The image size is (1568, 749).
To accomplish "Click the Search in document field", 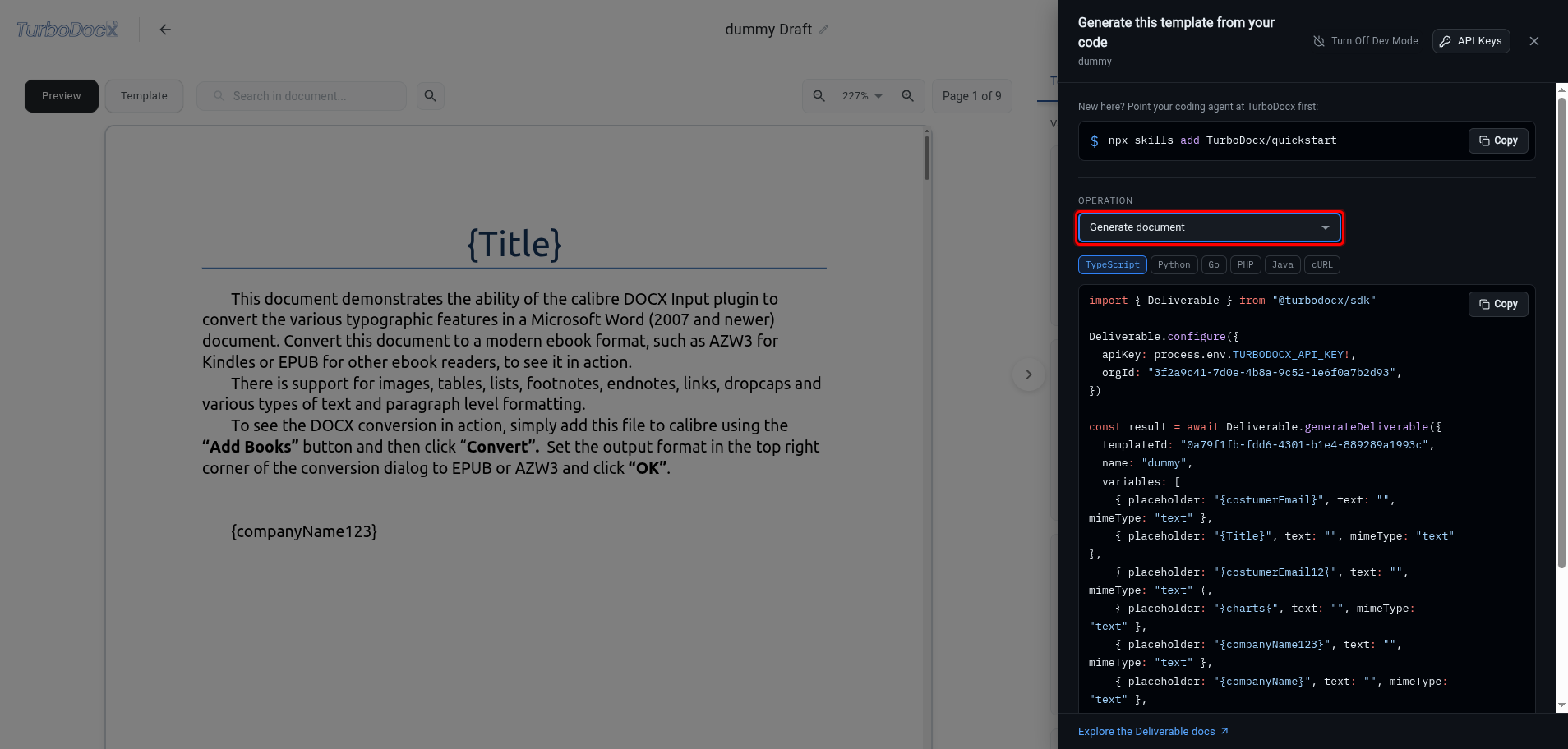I will pos(302,96).
